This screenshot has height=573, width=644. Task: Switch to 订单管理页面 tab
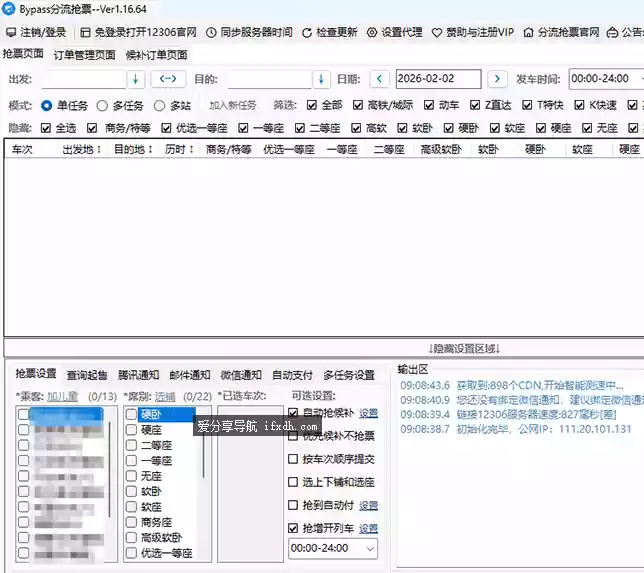tap(85, 55)
